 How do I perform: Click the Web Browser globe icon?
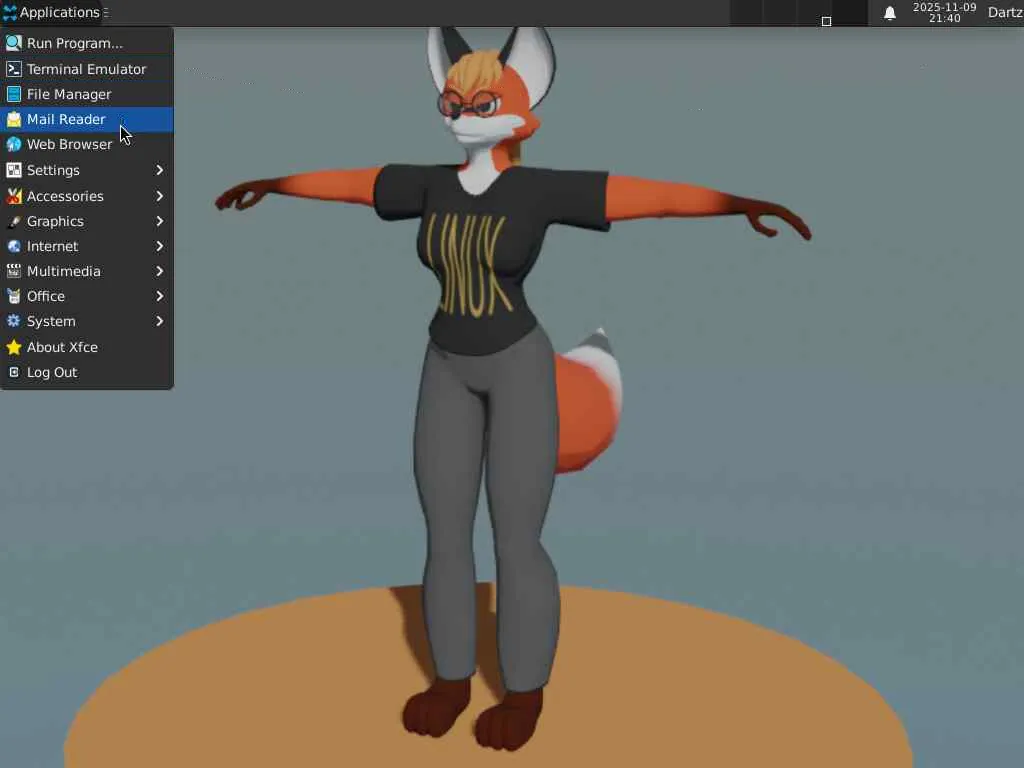tap(14, 144)
